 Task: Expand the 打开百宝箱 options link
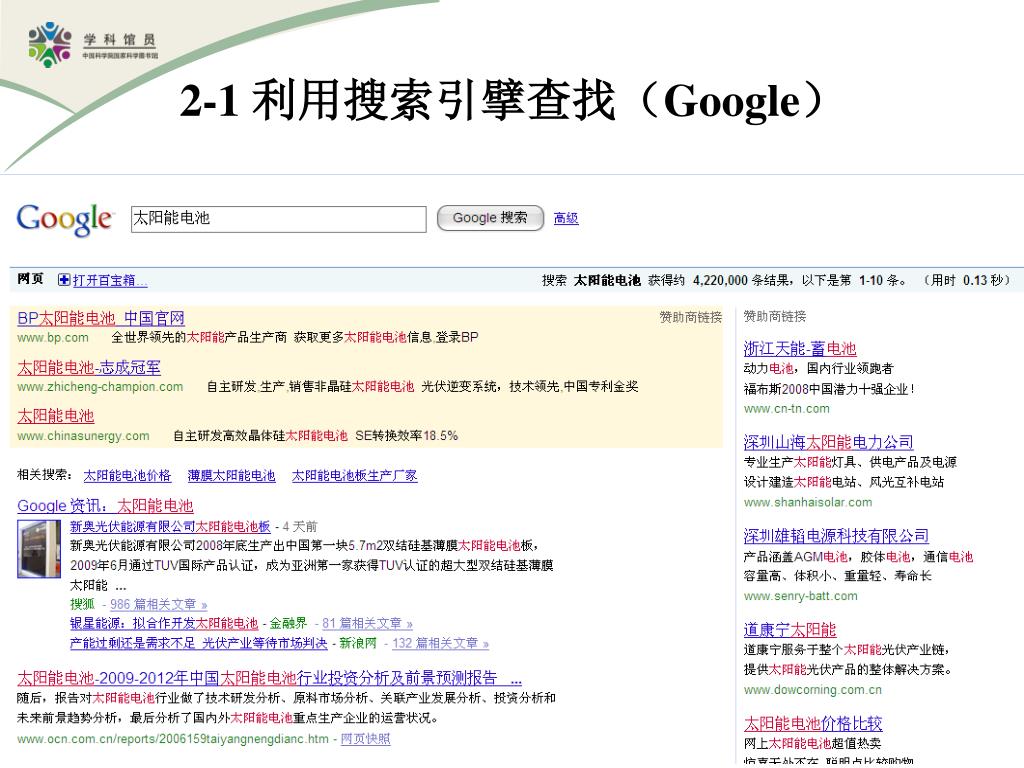pyautogui.click(x=110, y=281)
